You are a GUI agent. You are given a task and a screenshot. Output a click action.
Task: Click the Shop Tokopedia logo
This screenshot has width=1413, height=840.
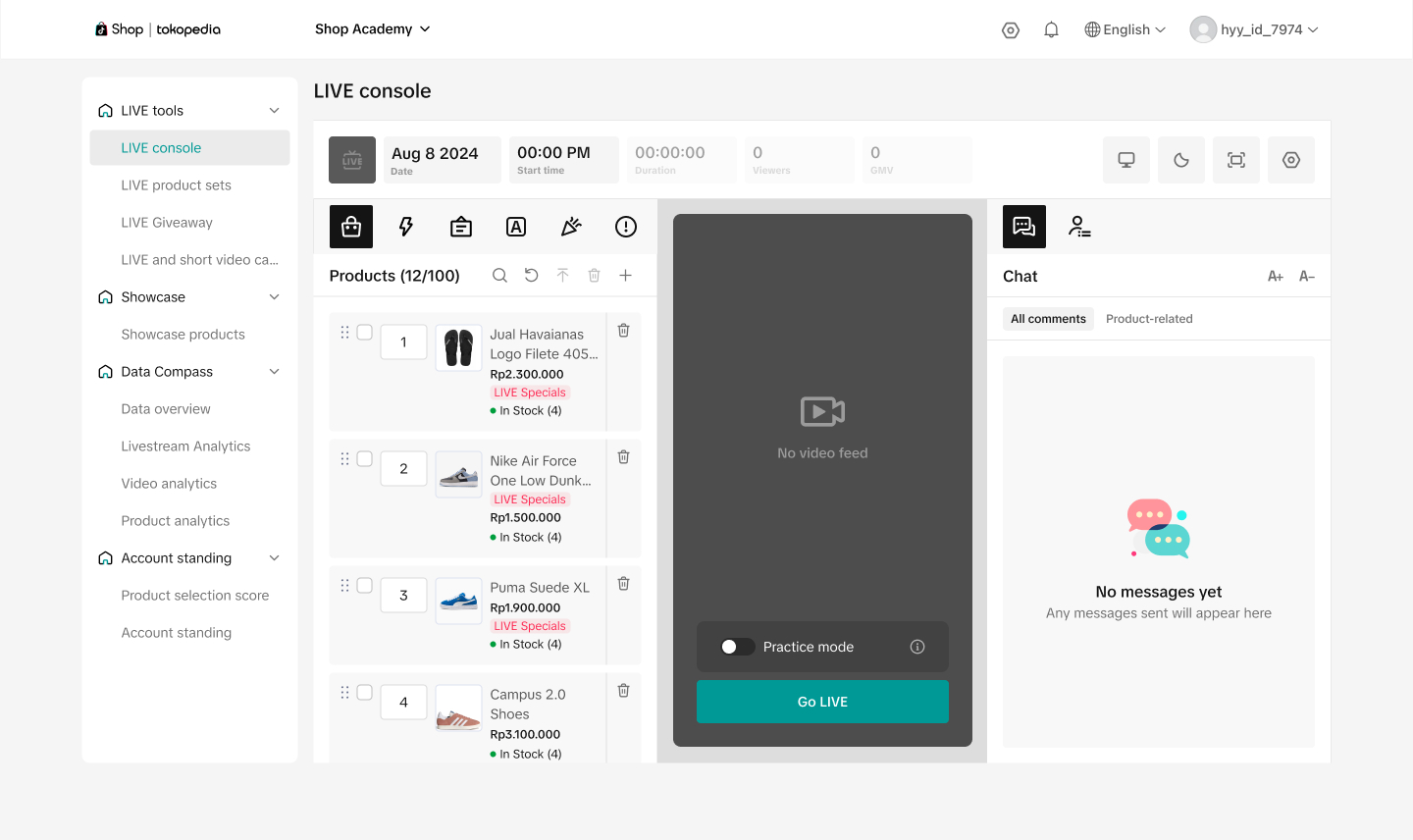[x=157, y=29]
